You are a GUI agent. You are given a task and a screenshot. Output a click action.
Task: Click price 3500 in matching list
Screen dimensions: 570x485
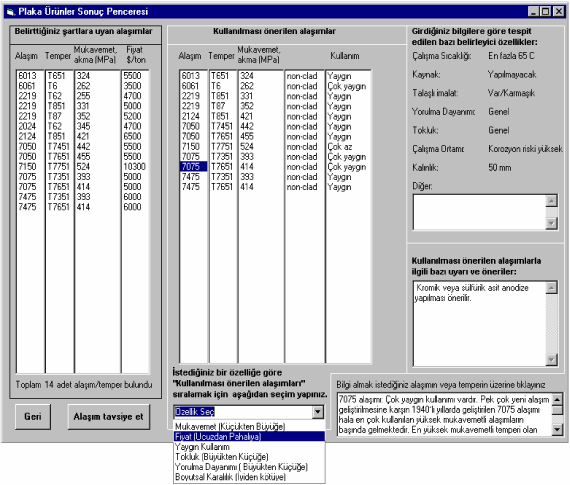[x=132, y=86]
